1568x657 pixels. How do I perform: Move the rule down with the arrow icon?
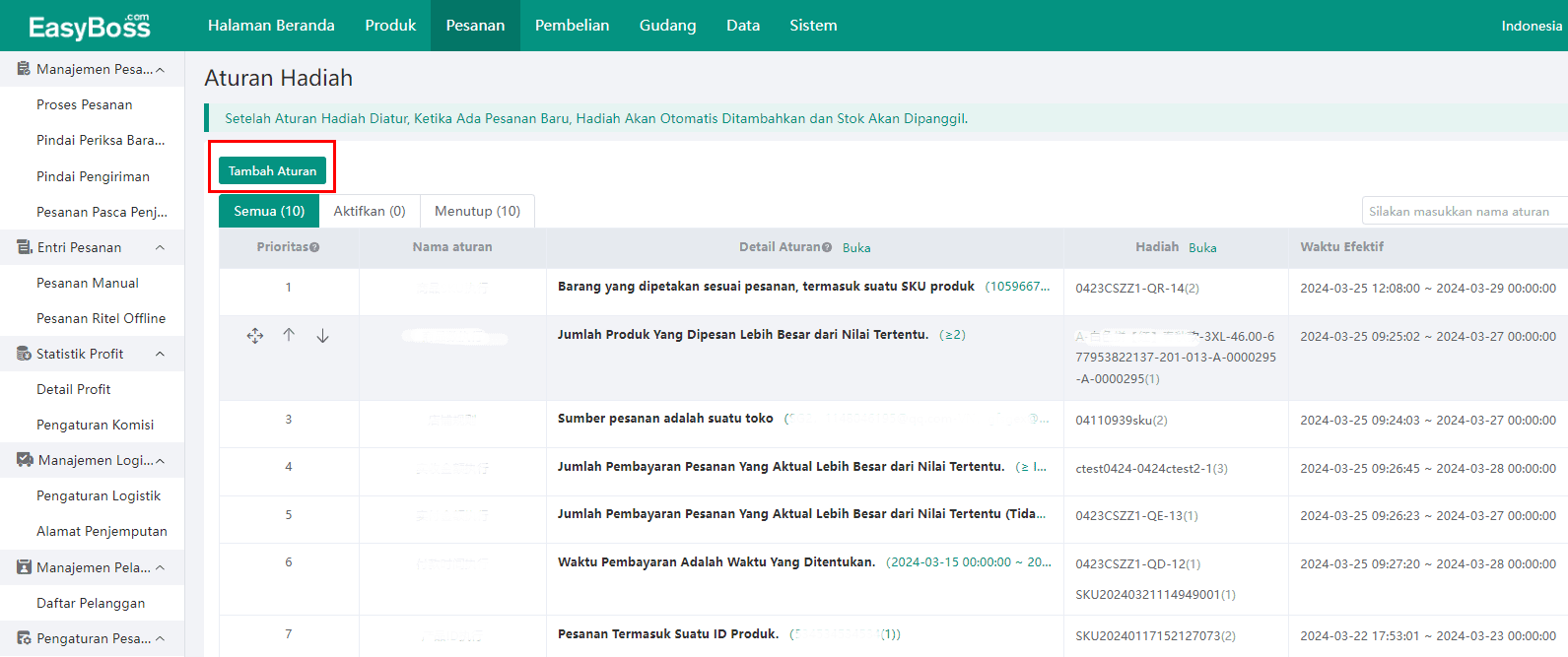pyautogui.click(x=322, y=336)
